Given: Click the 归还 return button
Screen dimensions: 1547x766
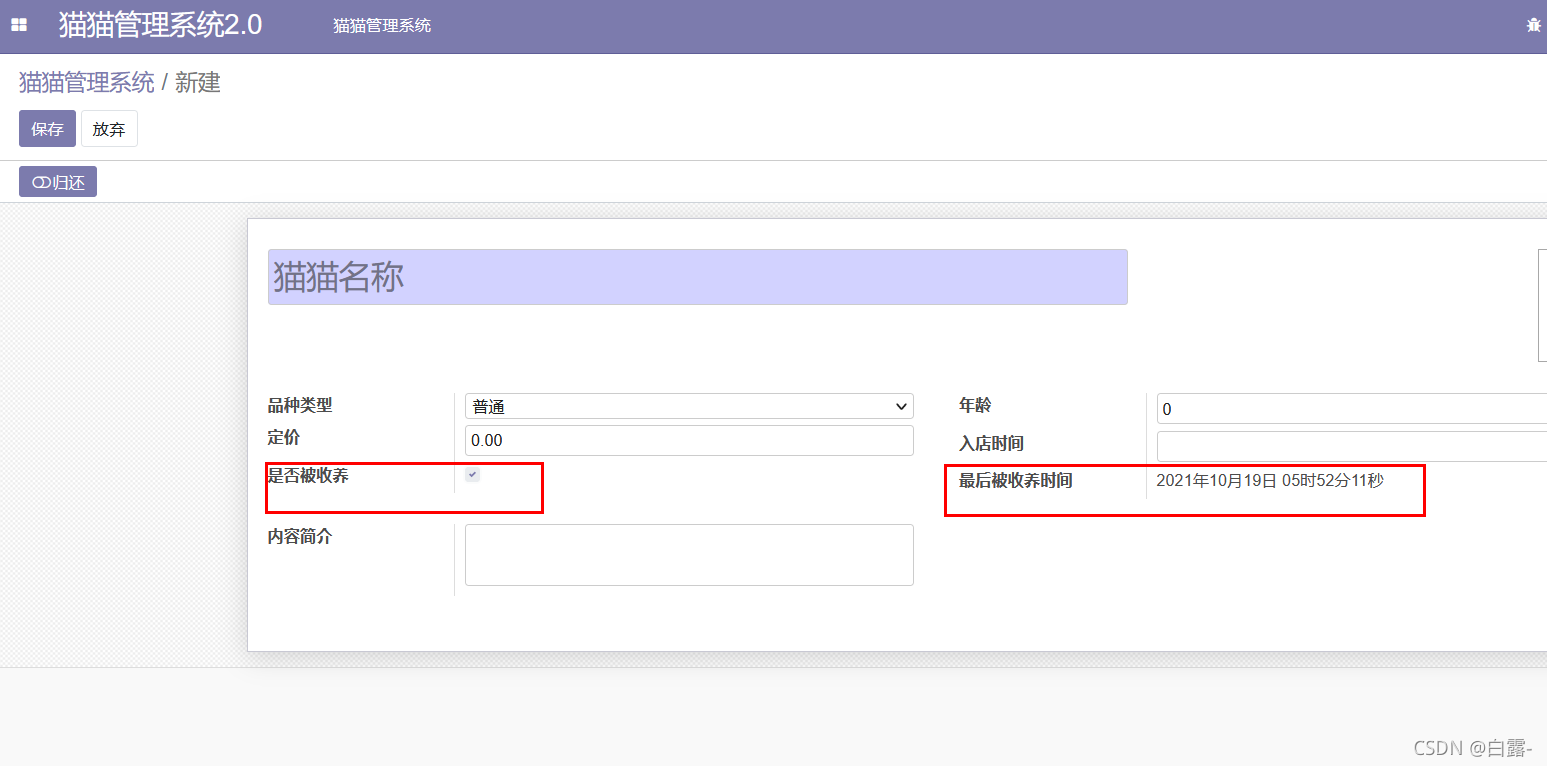Looking at the screenshot, I should [58, 182].
